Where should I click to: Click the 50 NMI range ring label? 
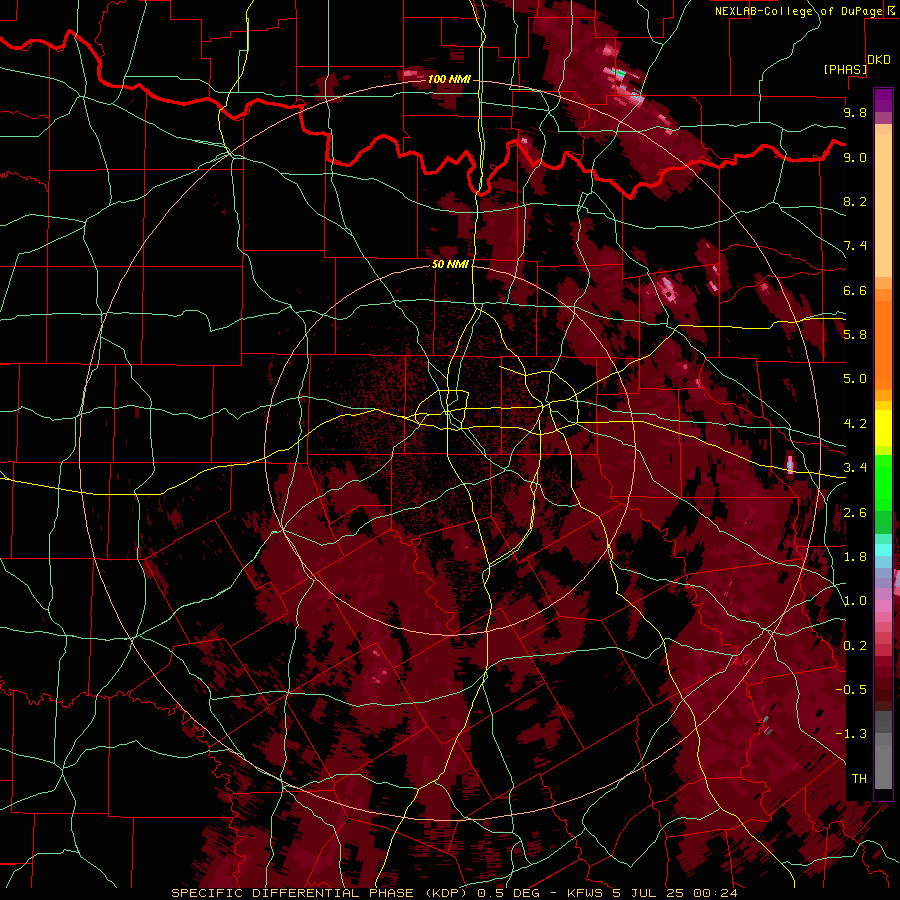pyautogui.click(x=450, y=264)
